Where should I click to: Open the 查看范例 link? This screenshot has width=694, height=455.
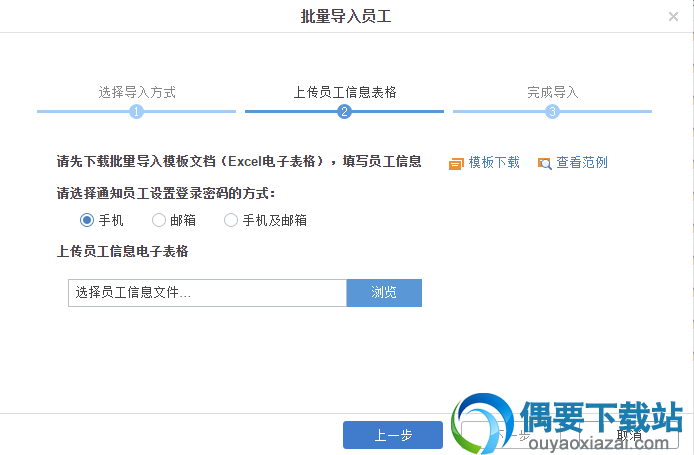(582, 162)
